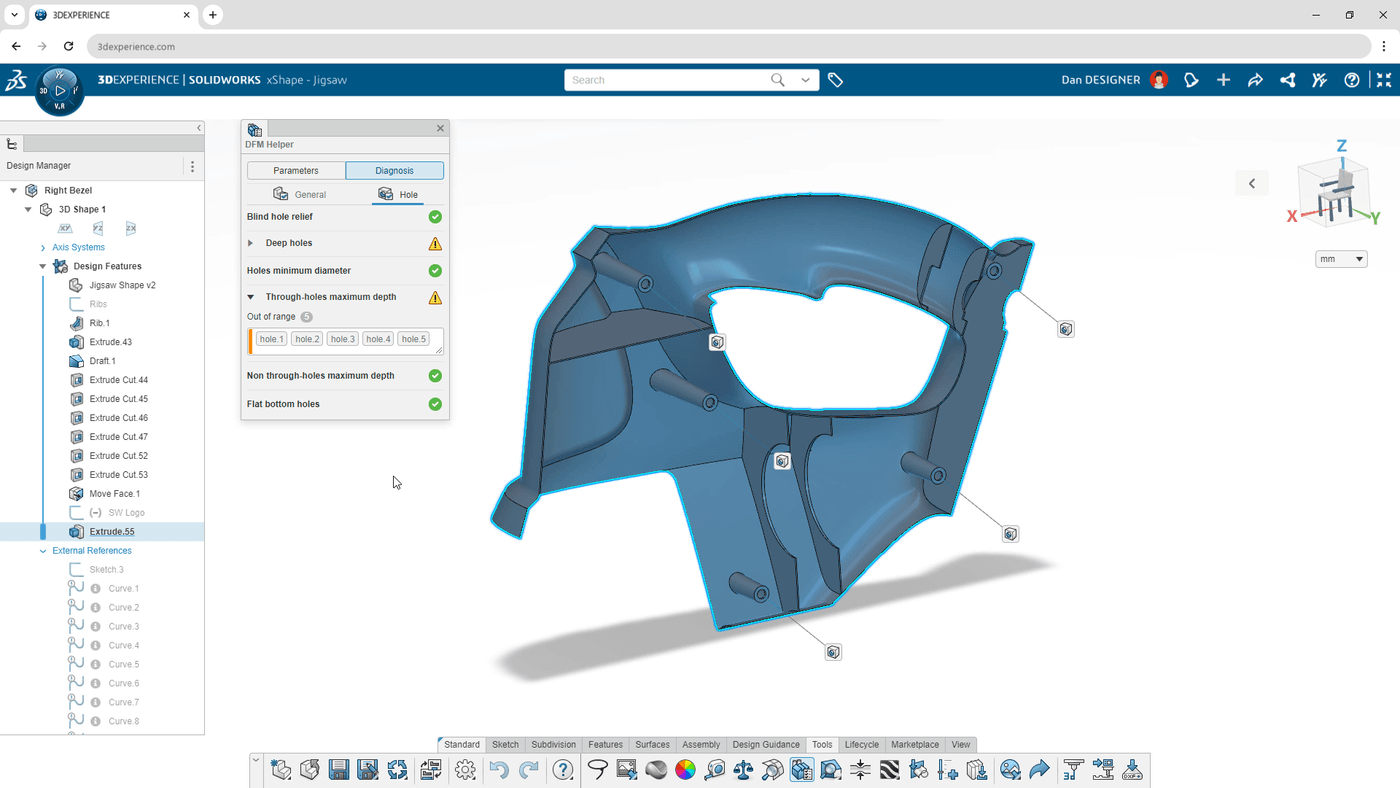Screen dimensions: 1400x788
Task: Collapse the Through-holes maximum depth section
Action: coord(249,296)
